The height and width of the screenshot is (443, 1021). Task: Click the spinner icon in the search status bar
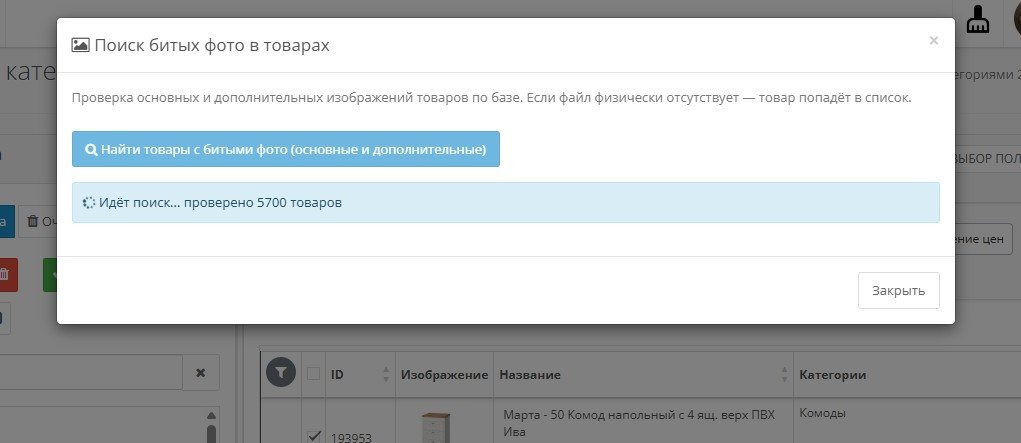pos(88,203)
